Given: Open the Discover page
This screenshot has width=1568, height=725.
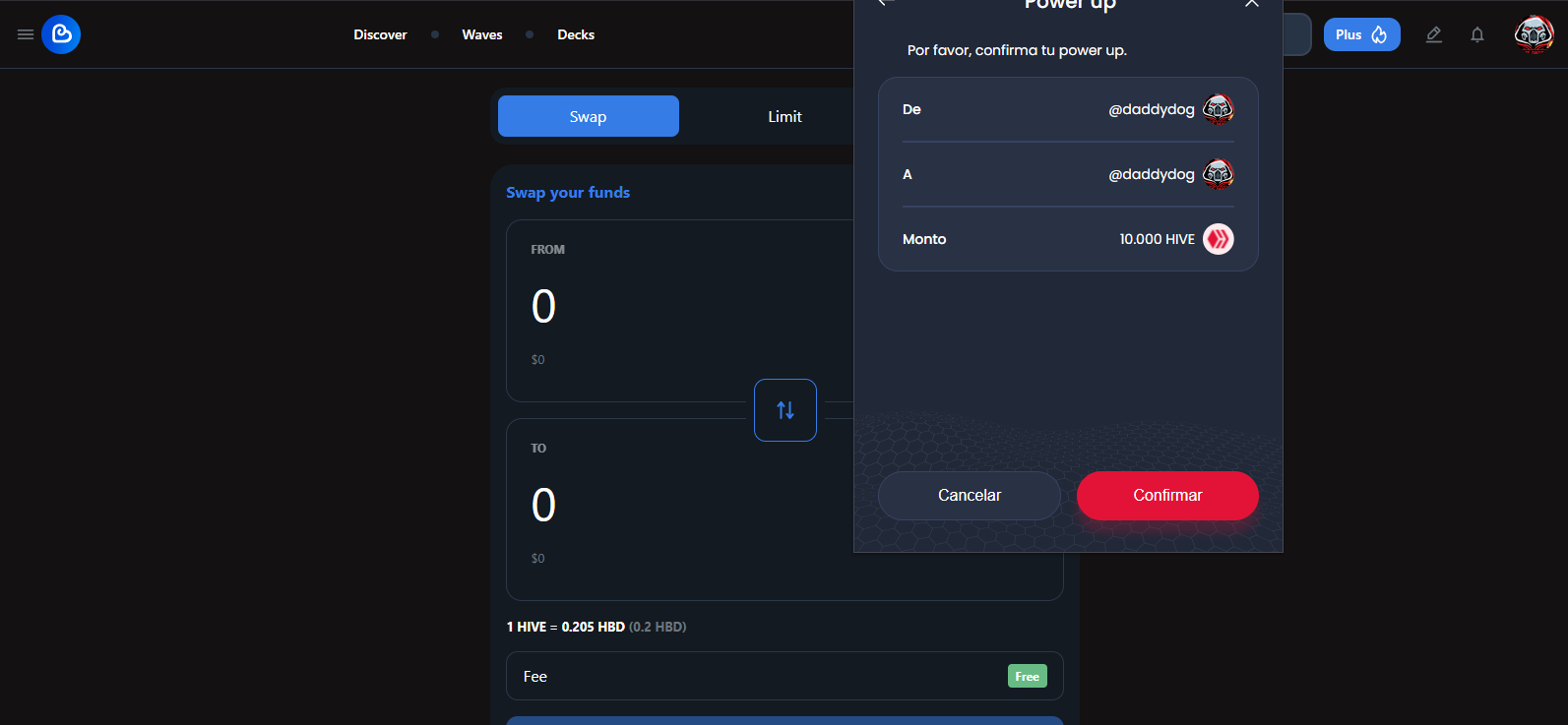Looking at the screenshot, I should tap(380, 34).
